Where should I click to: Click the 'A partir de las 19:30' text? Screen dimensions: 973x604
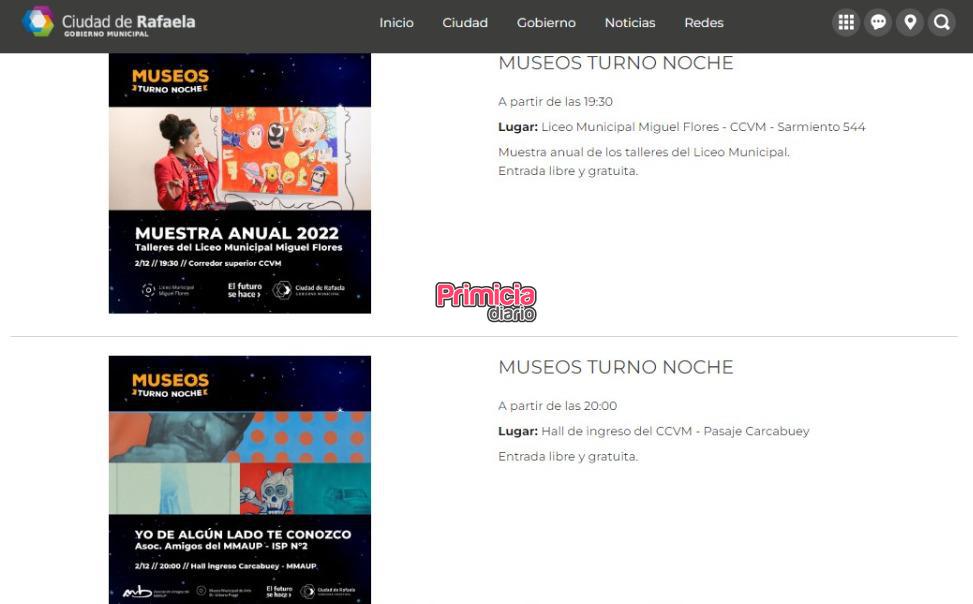555,102
